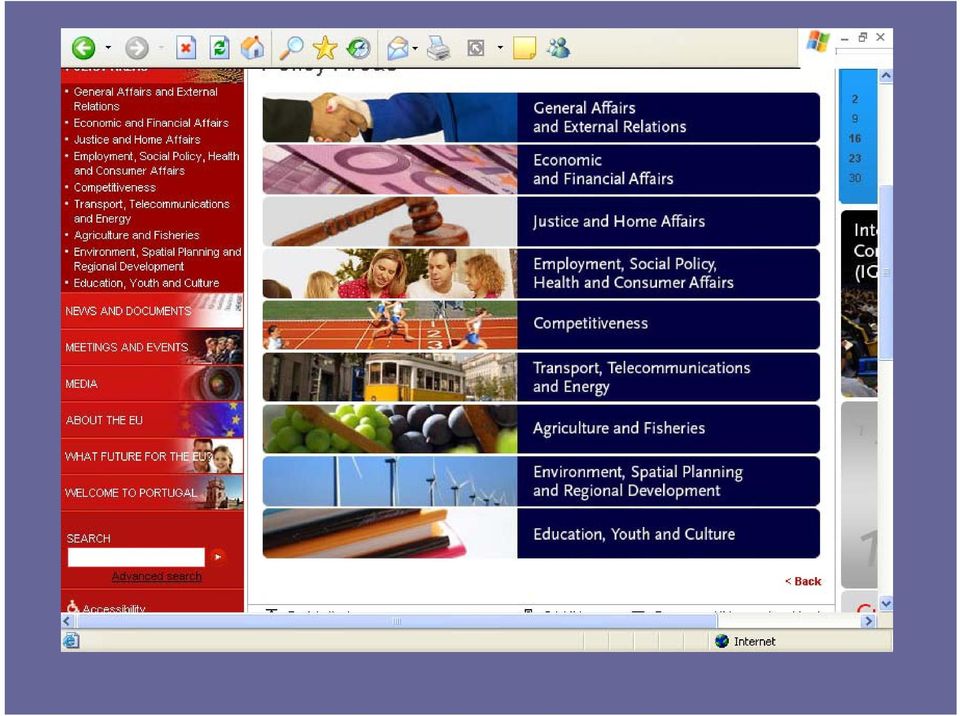This screenshot has height=716, width=960.
Task: Select the Economic and Financial Affairs banner
Action: point(541,169)
